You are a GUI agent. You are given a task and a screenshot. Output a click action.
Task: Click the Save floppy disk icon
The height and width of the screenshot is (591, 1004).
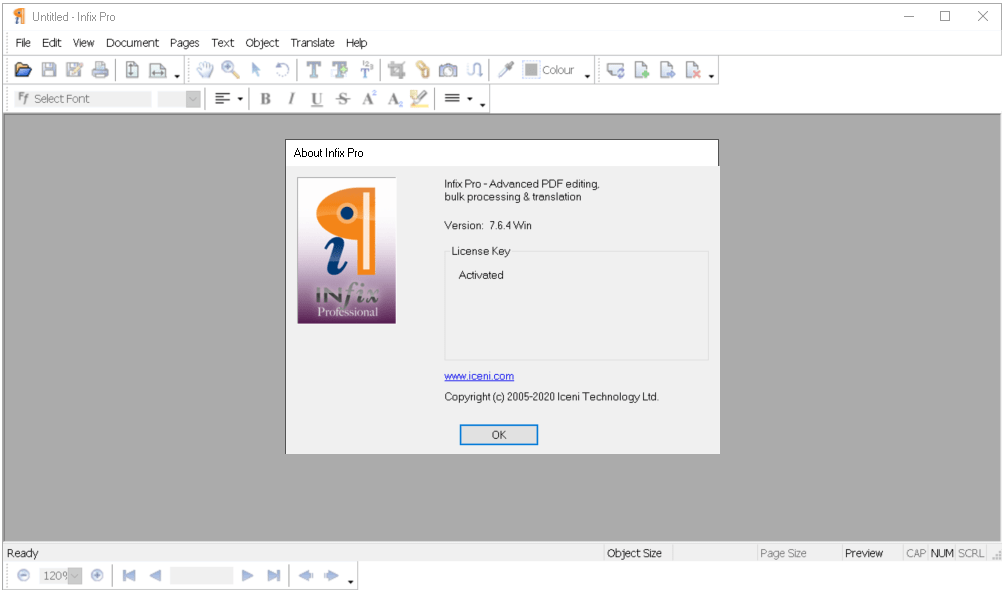click(49, 70)
